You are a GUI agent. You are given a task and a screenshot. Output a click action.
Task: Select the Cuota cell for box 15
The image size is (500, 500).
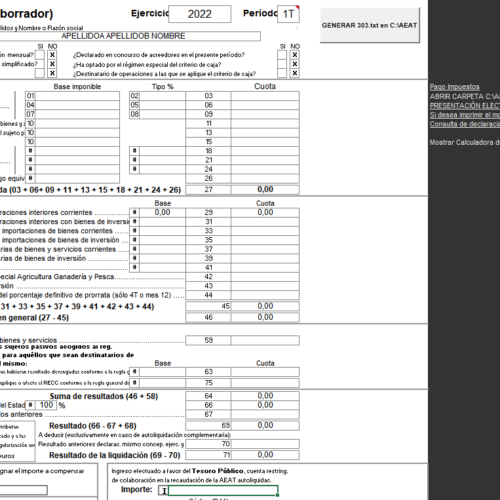(x=265, y=142)
